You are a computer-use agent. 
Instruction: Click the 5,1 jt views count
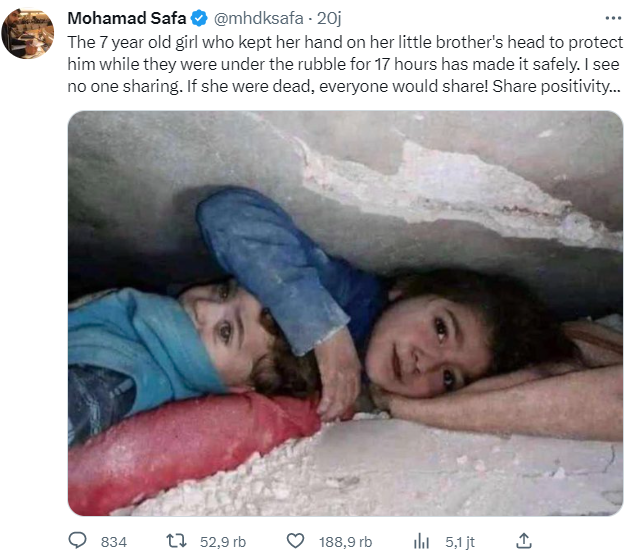point(458,541)
